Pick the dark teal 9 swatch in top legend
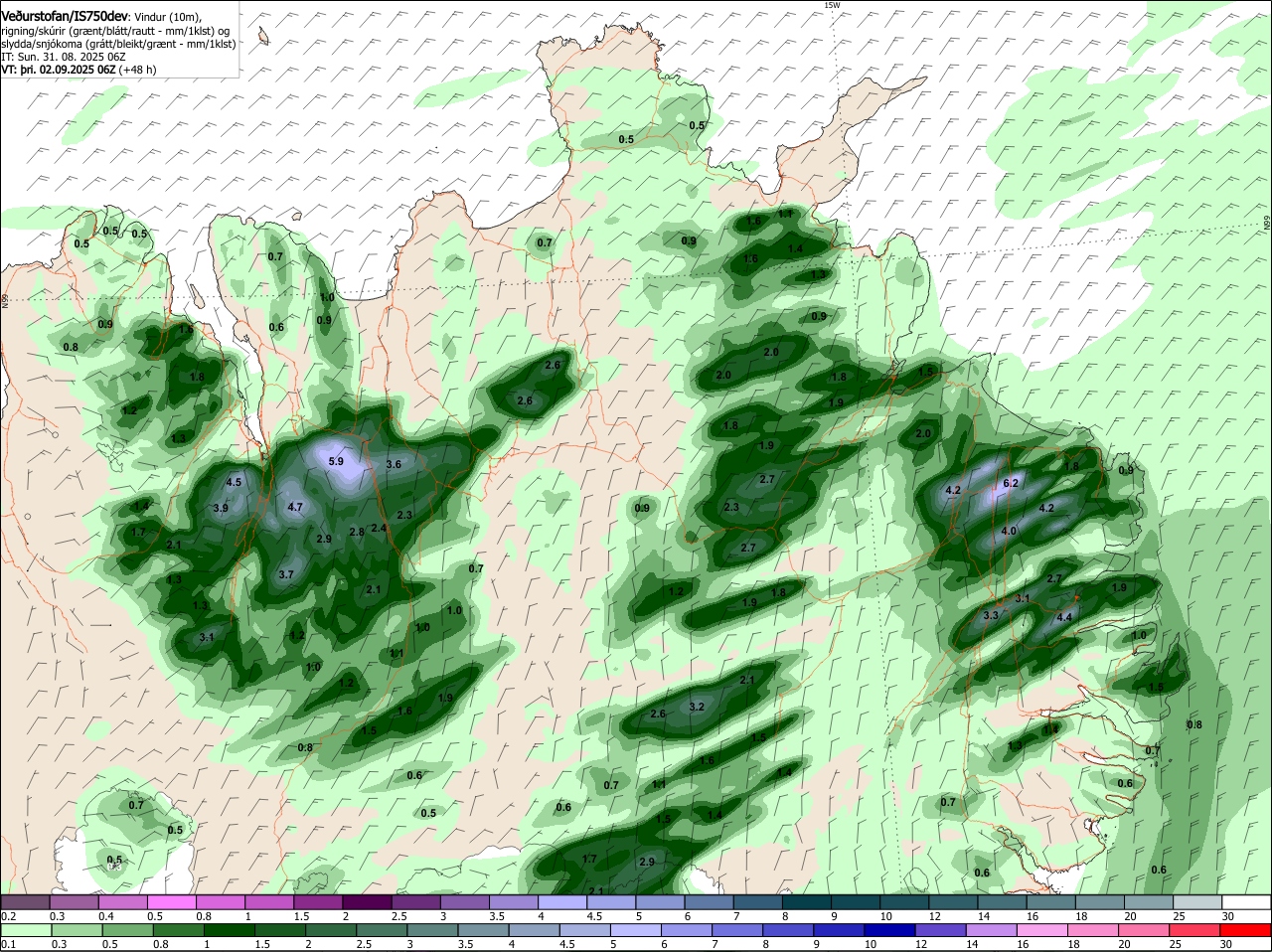Viewport: 1272px width, 952px height. coord(856,902)
